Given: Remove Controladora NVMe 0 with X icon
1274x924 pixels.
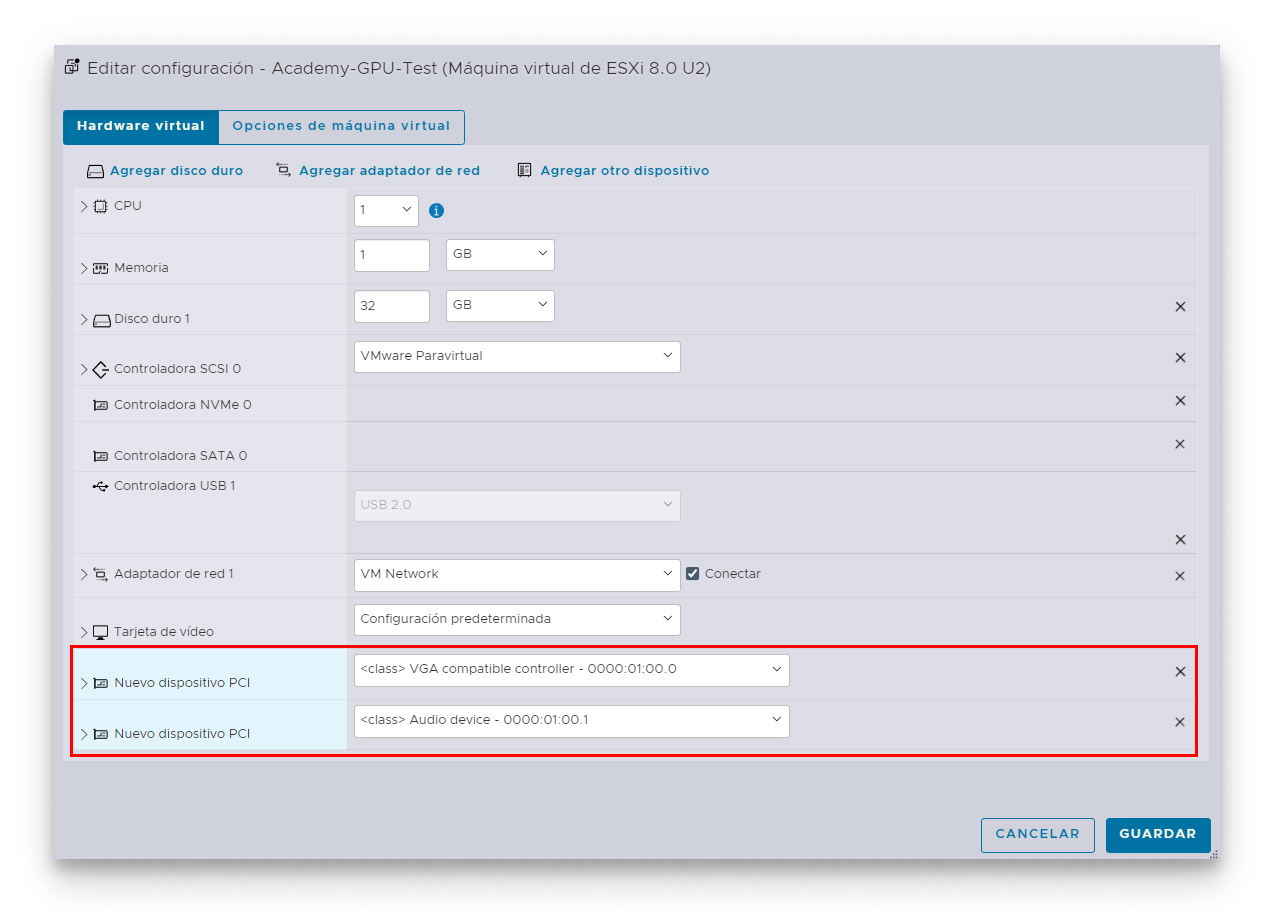Looking at the screenshot, I should (1180, 401).
